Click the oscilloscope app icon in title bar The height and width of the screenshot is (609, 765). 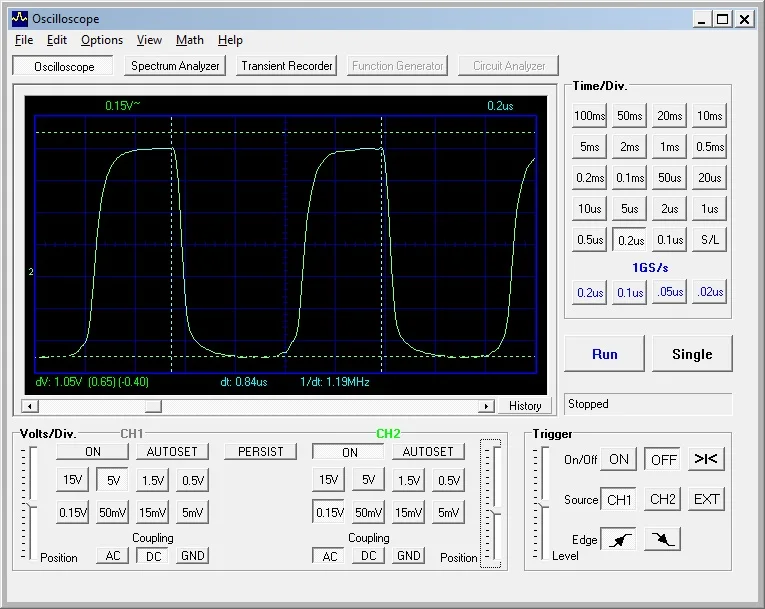point(19,18)
